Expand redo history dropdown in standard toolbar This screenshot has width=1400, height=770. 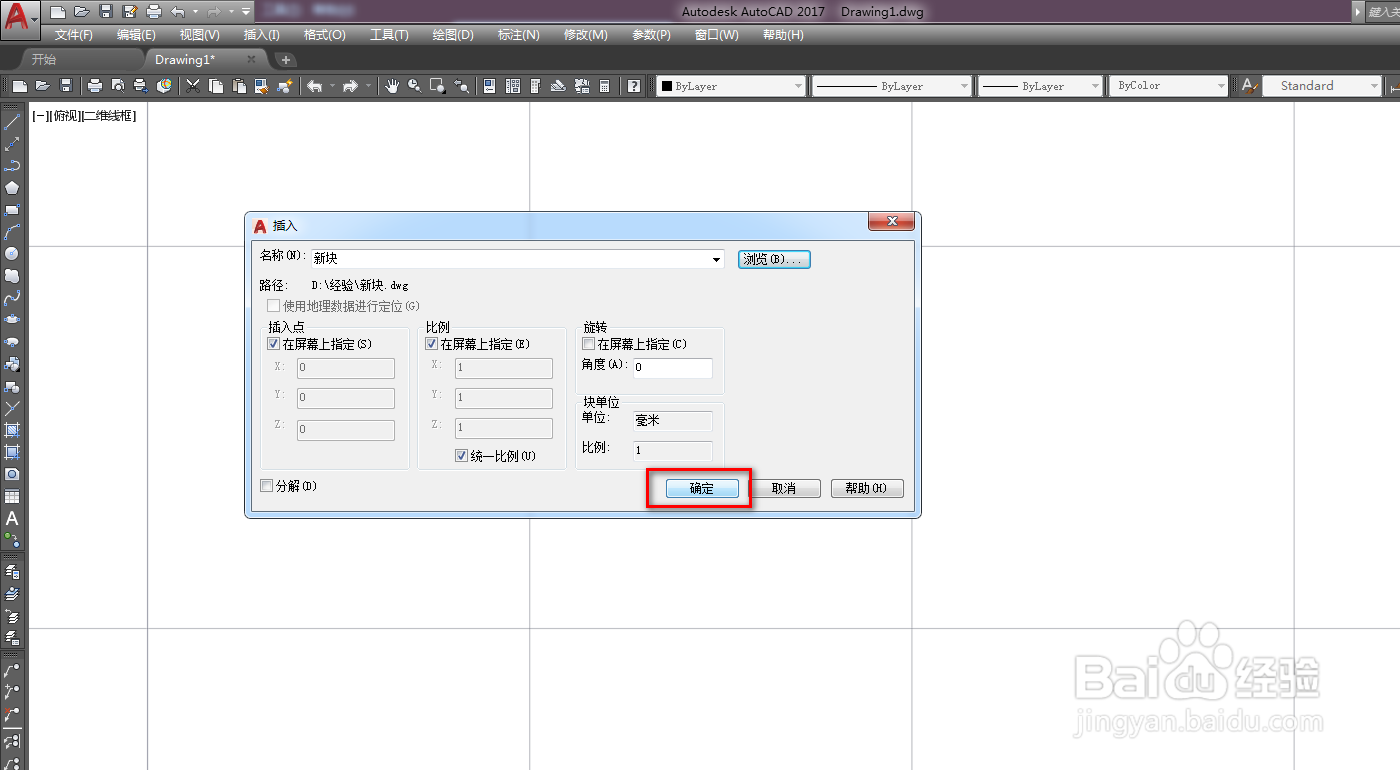point(368,86)
